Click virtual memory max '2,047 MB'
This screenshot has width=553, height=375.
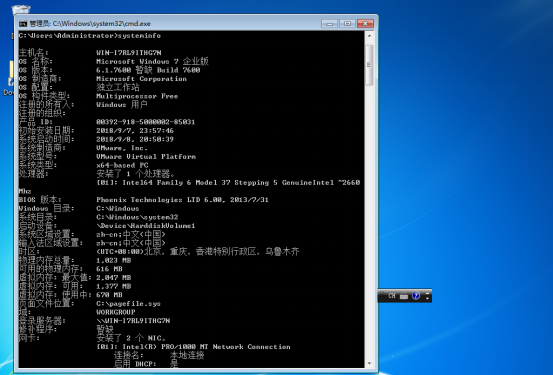pyautogui.click(x=114, y=278)
